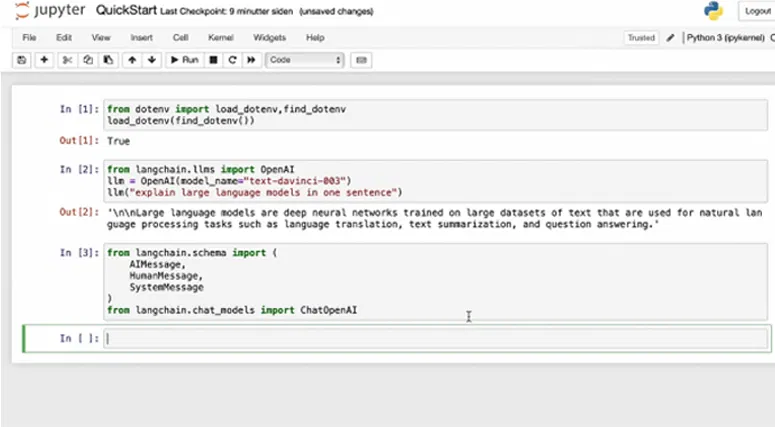Image resolution: width=775 pixels, height=427 pixels.
Task: Open the Widgets menu
Action: pos(269,38)
